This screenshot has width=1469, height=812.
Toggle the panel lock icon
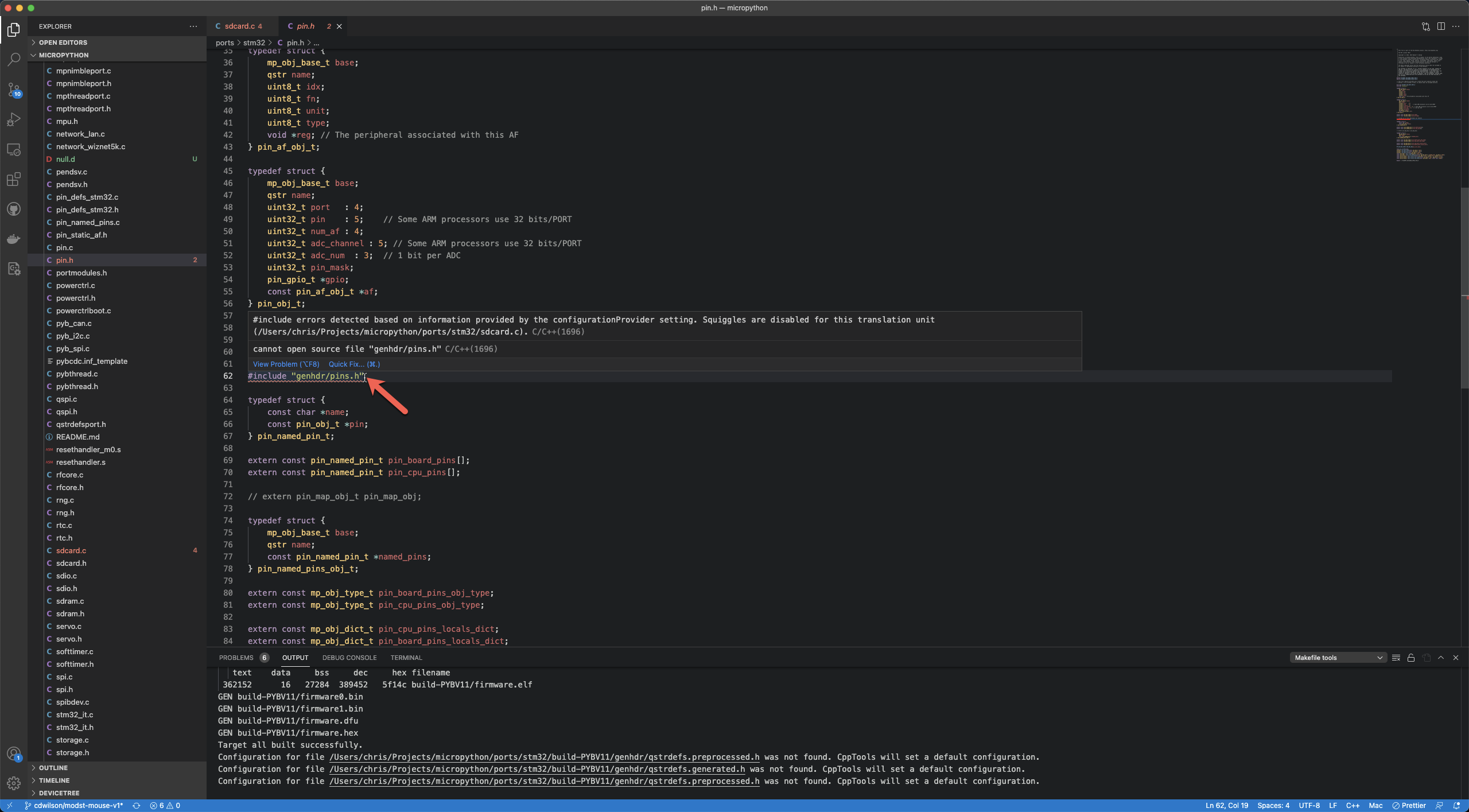click(1411, 658)
